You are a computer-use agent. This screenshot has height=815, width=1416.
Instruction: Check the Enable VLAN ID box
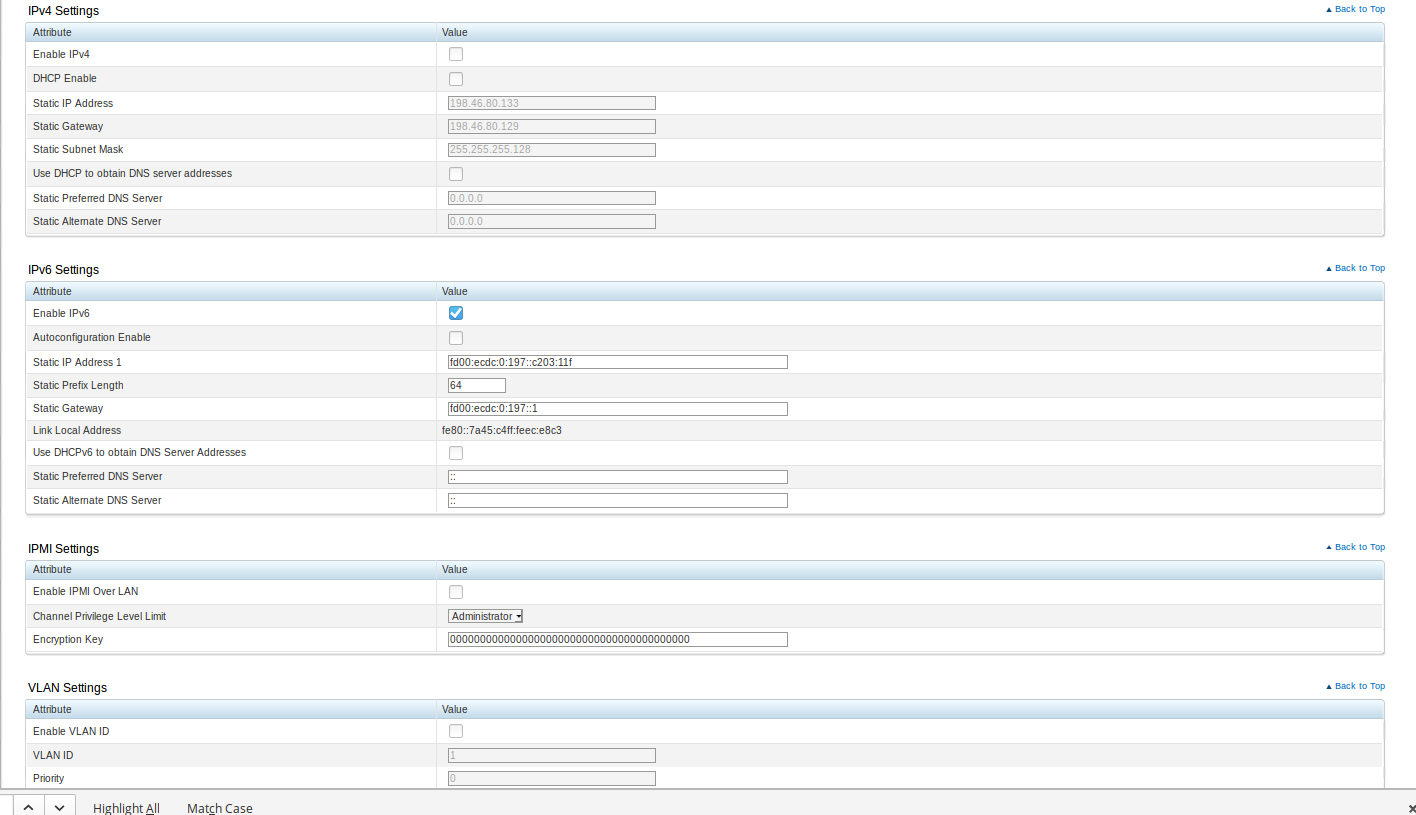click(x=456, y=731)
